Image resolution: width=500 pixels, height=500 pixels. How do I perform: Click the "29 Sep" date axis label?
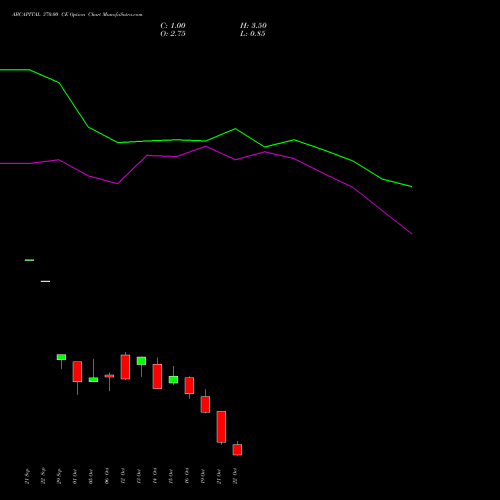(x=59, y=476)
